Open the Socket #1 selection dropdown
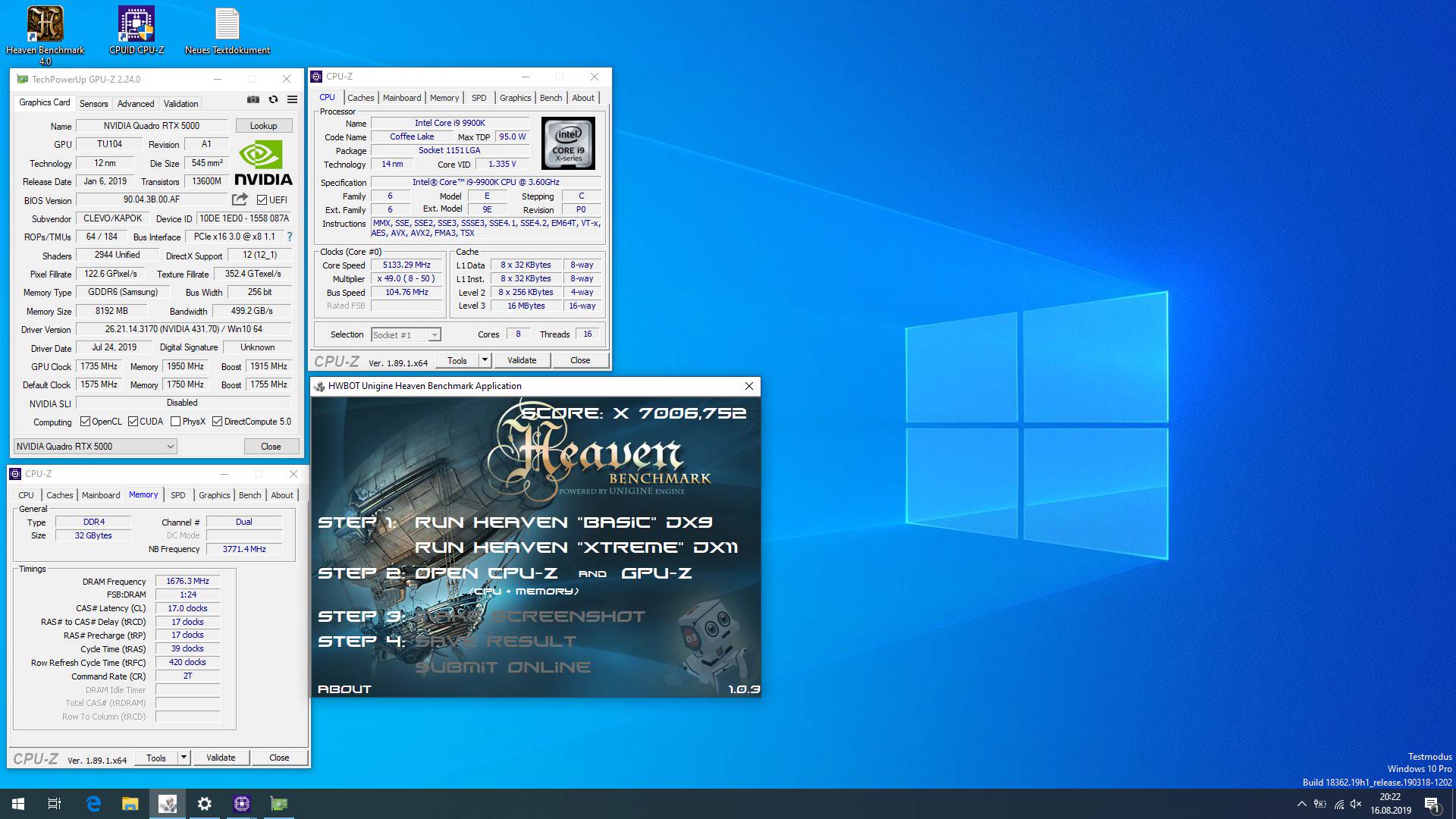This screenshot has width=1456, height=819. click(x=406, y=334)
